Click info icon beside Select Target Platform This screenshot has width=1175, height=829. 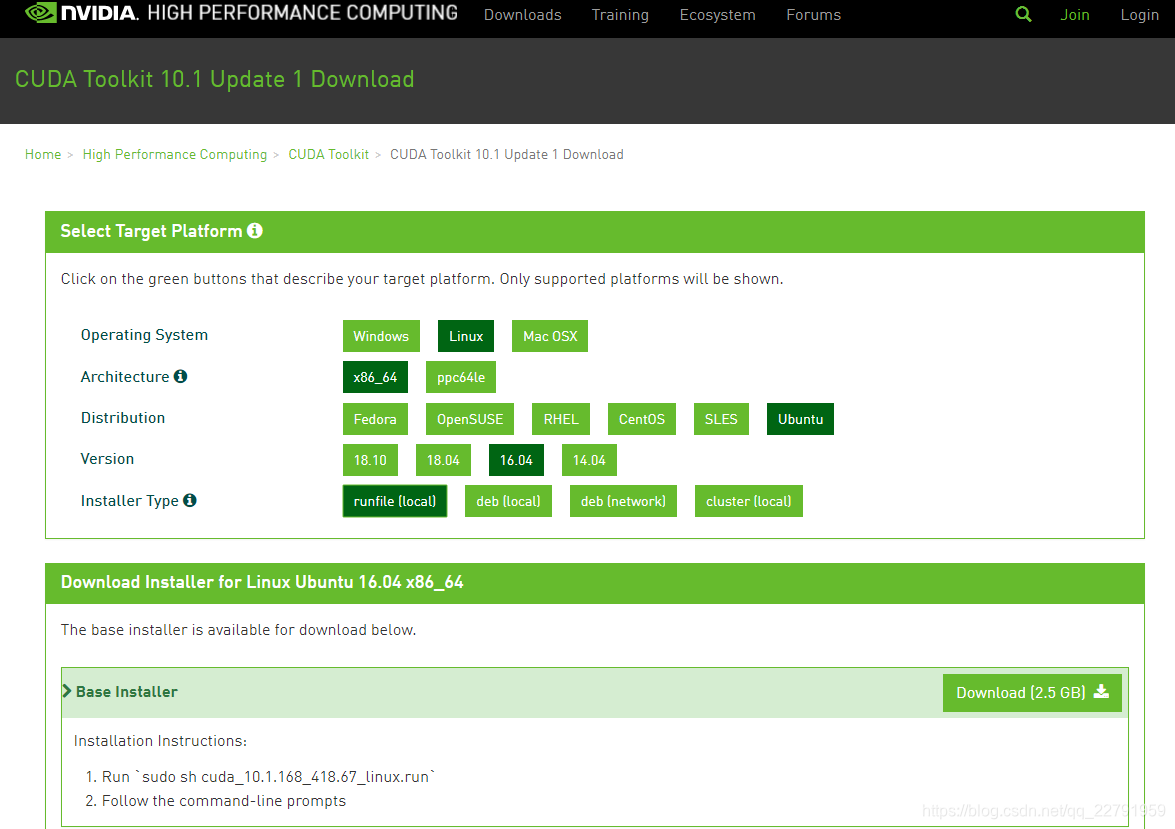255,231
